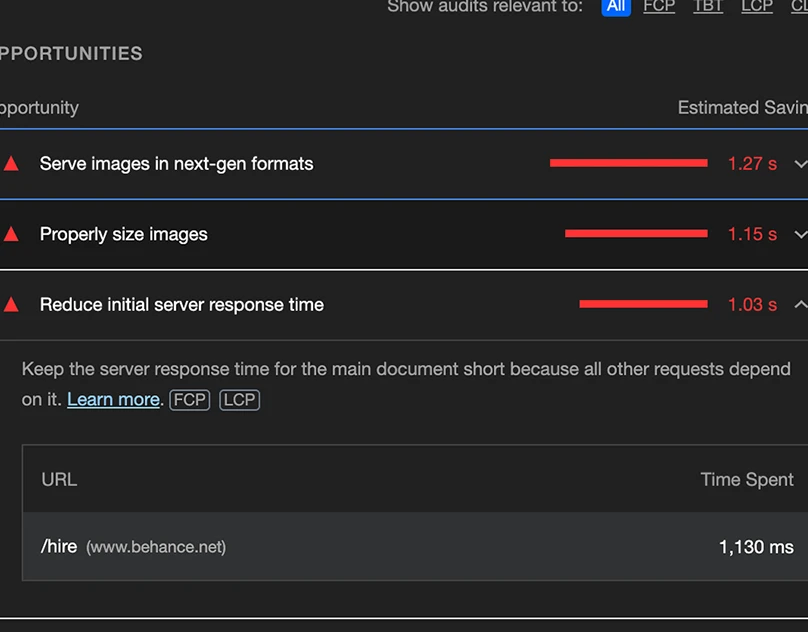Click the Time Spent column header
Screen dimensions: 808x632
pos(746,479)
